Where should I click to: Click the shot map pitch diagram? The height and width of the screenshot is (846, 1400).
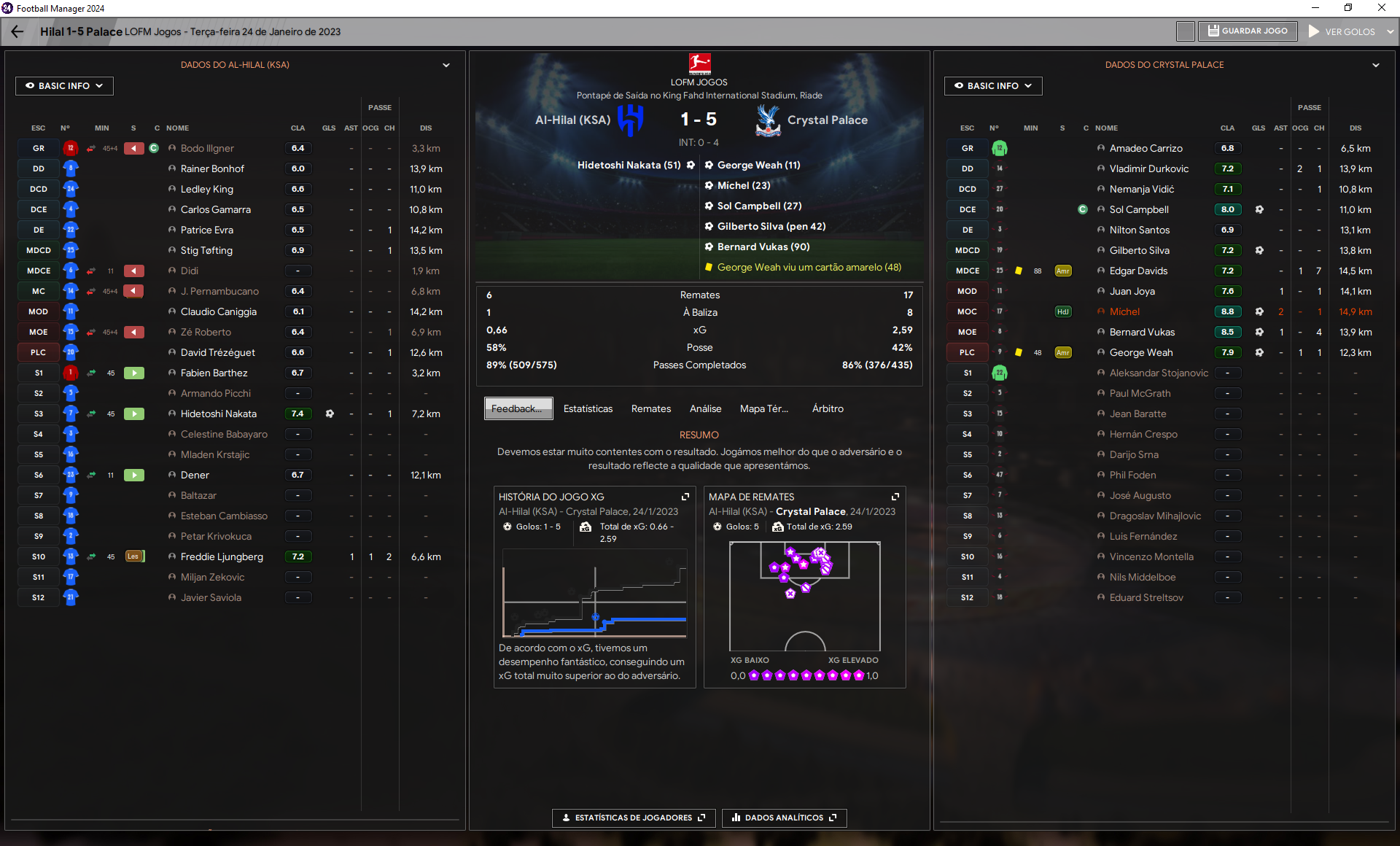tap(805, 596)
